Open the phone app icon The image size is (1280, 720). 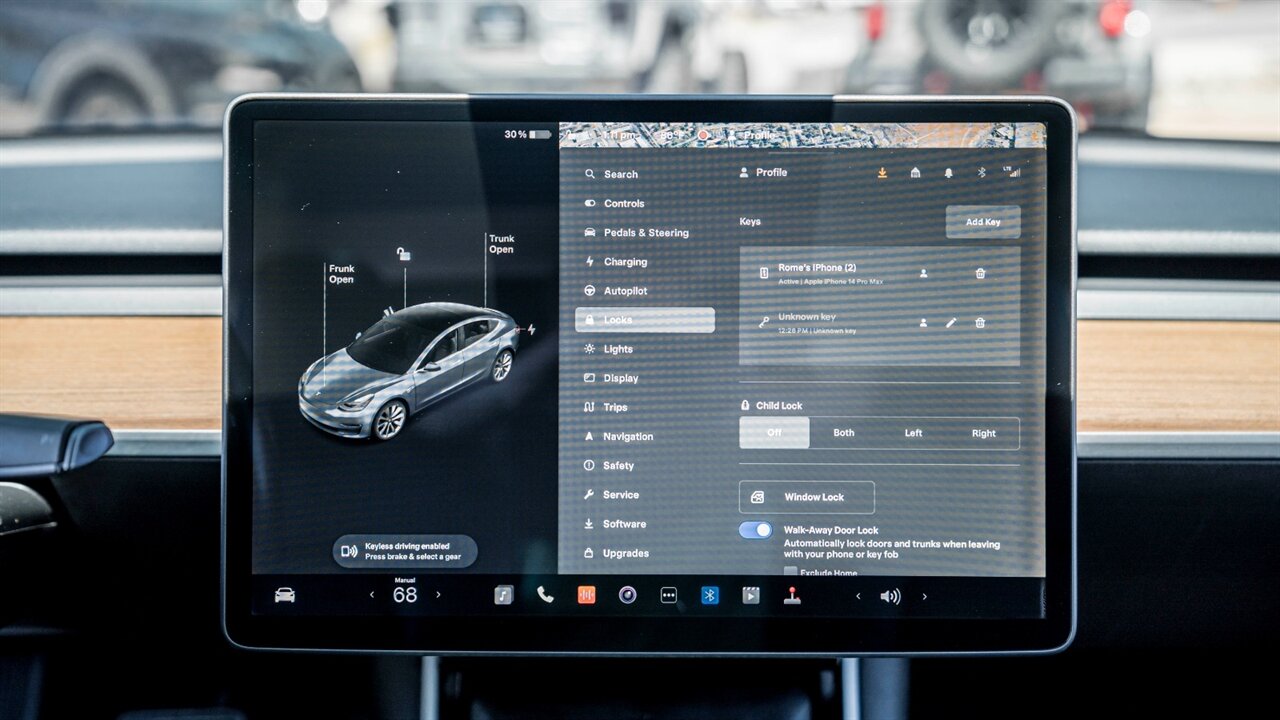545,595
